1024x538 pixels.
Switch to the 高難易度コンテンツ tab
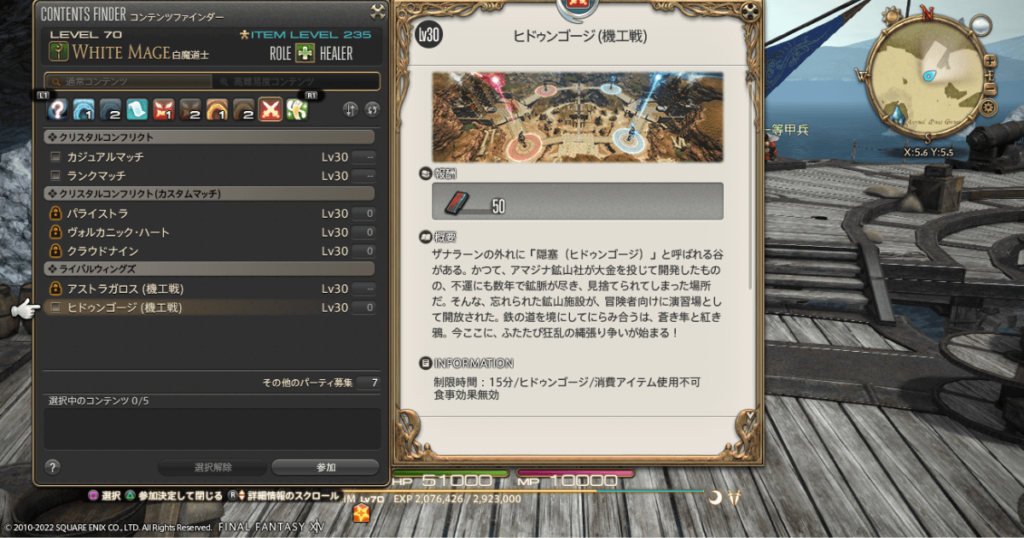tap(296, 82)
